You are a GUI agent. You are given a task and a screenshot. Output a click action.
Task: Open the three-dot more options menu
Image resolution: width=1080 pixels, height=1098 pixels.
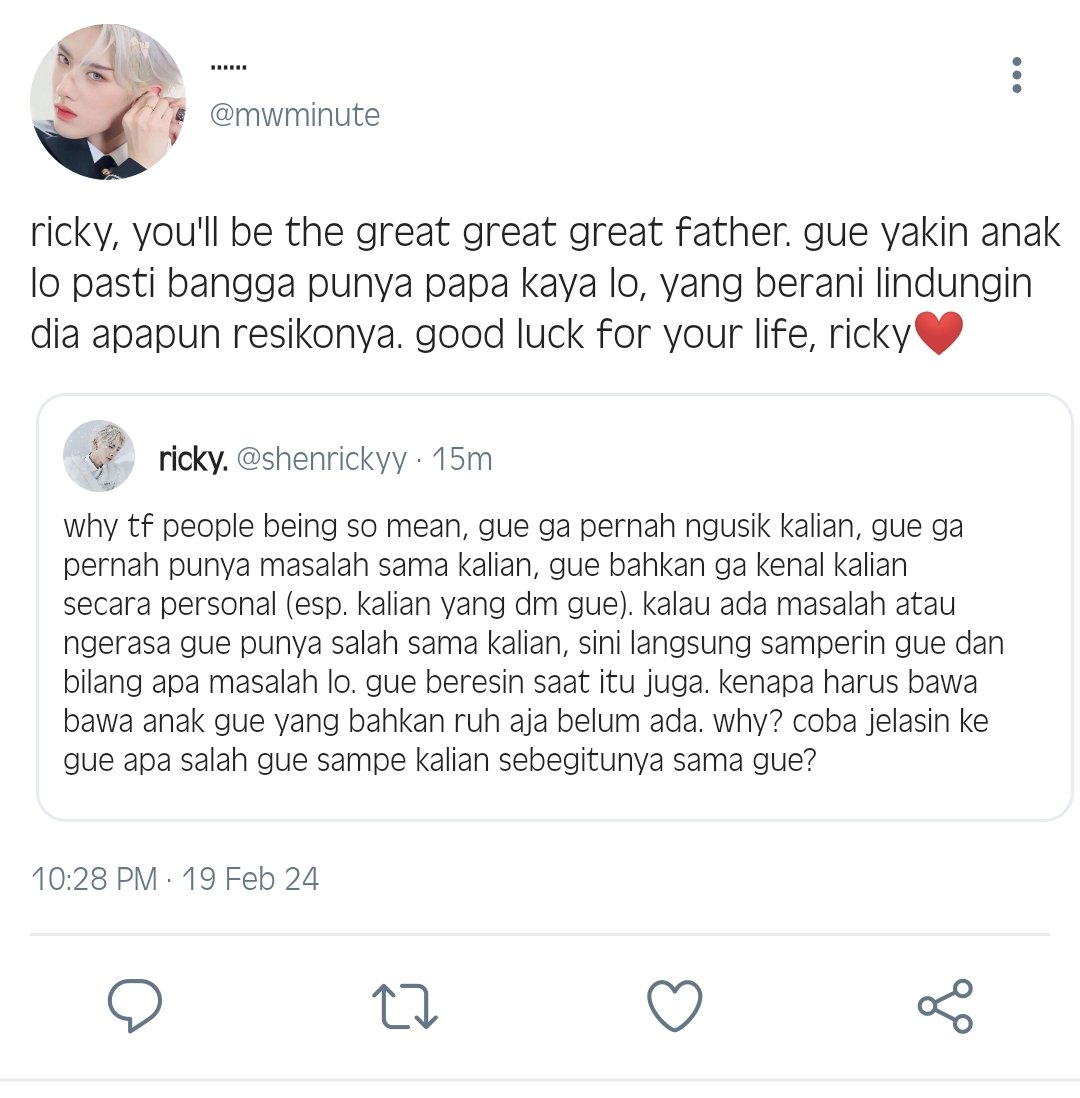[x=1017, y=75]
